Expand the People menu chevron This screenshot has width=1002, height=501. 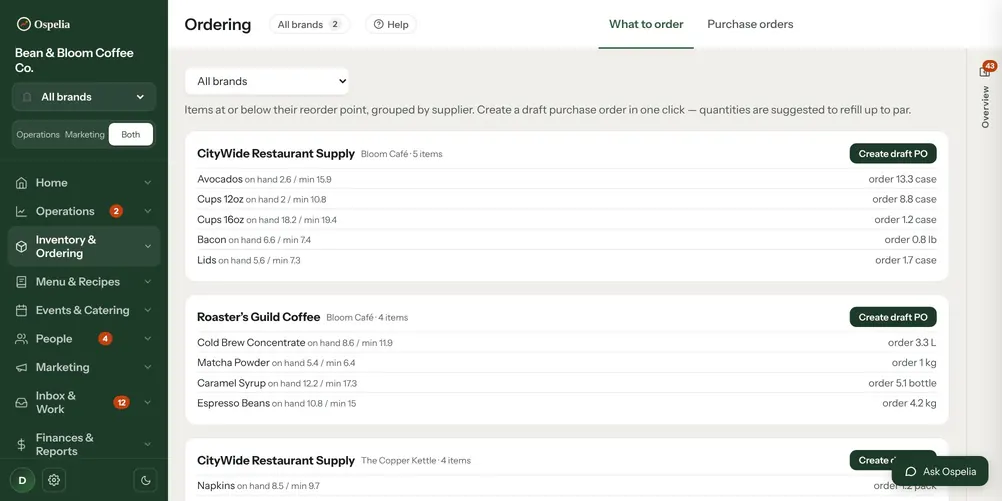click(148, 339)
